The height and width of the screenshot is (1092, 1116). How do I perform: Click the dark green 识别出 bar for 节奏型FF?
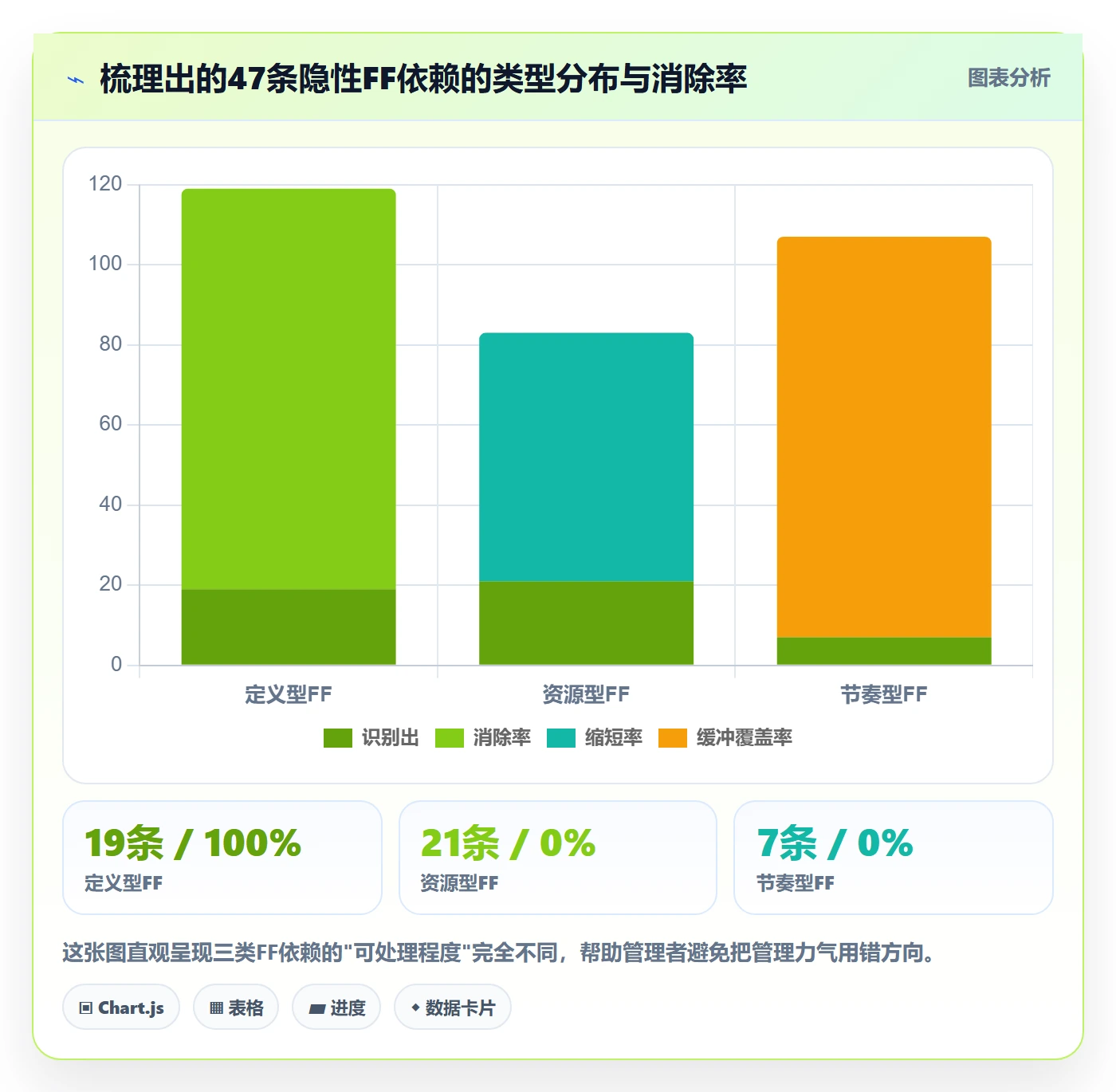[x=884, y=651]
